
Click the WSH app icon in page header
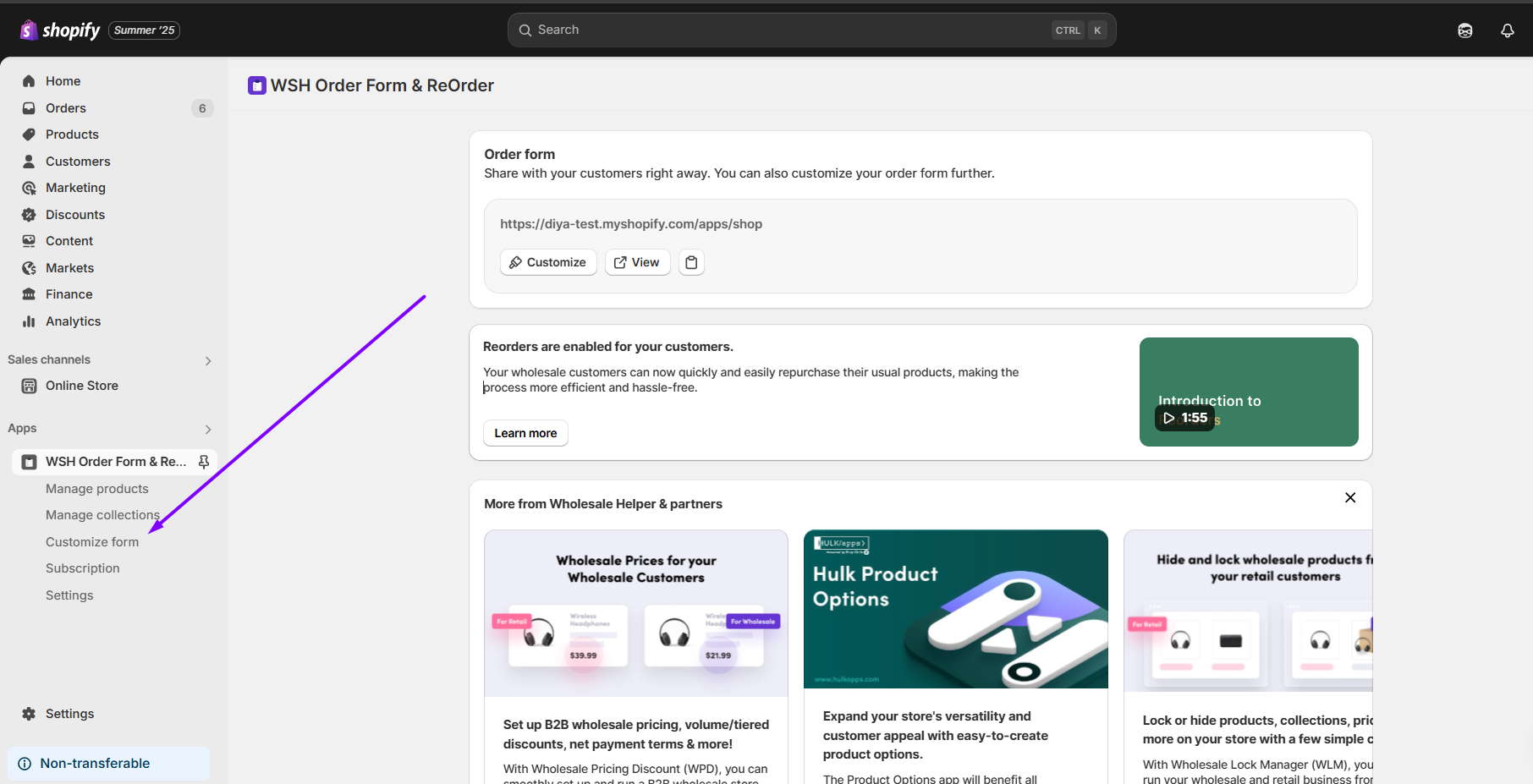(257, 85)
